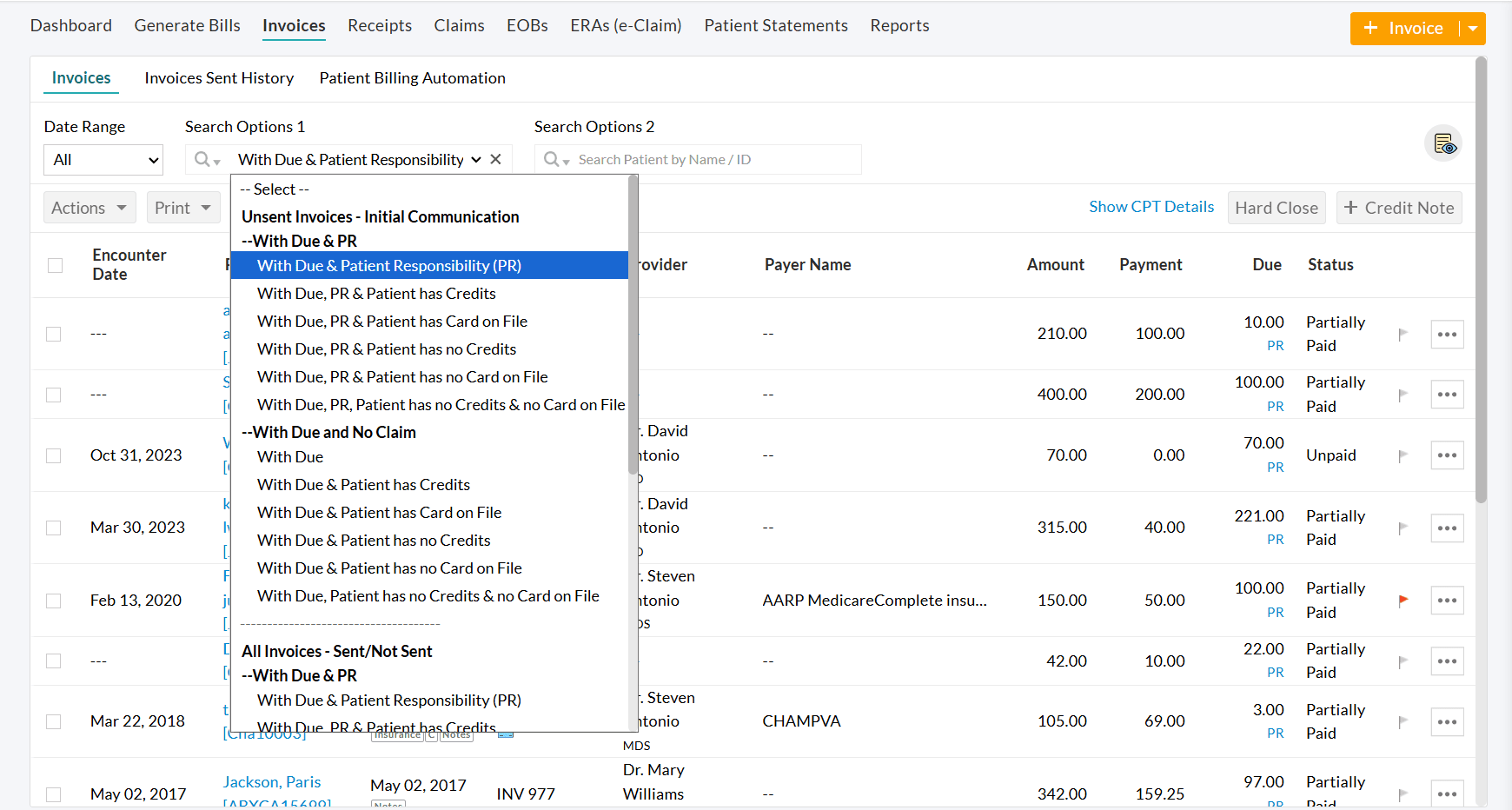This screenshot has height=810, width=1512.
Task: Click the invoice preview eye icon
Action: coord(1443,143)
